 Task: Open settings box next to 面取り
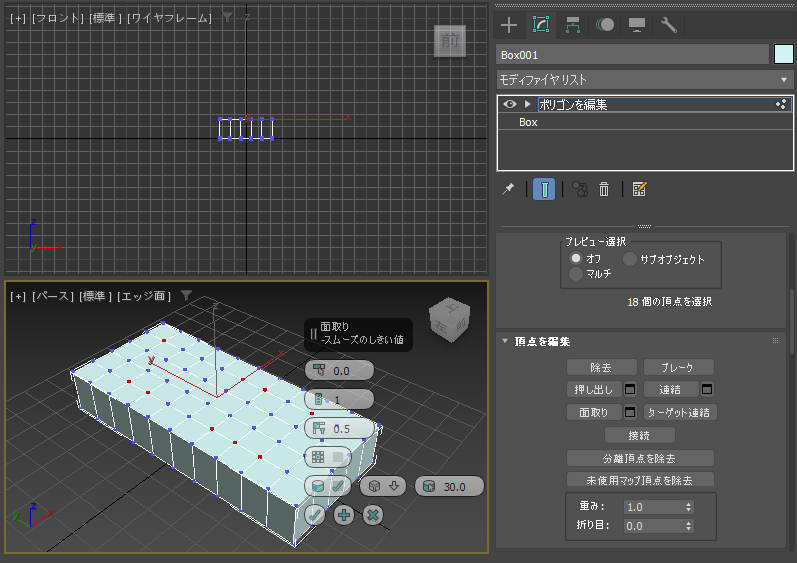pos(630,412)
